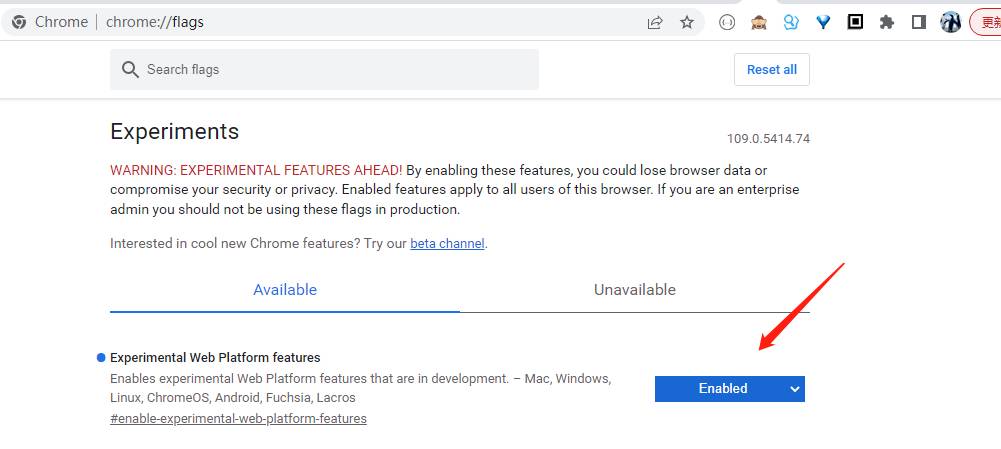Viewport: 1001px width, 449px height.
Task: Click the share page icon in address bar
Action: point(655,22)
